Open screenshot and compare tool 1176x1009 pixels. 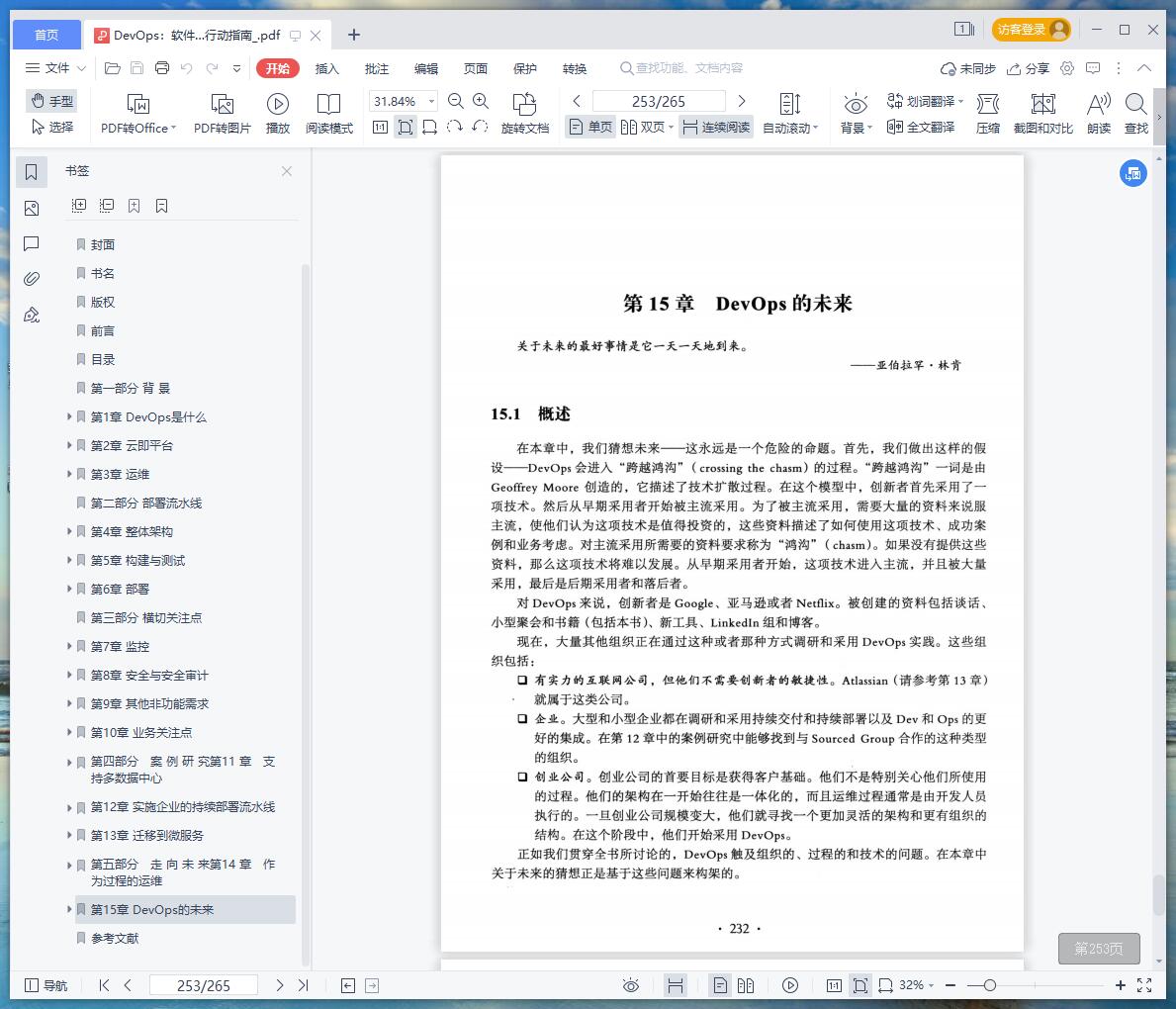[1043, 114]
